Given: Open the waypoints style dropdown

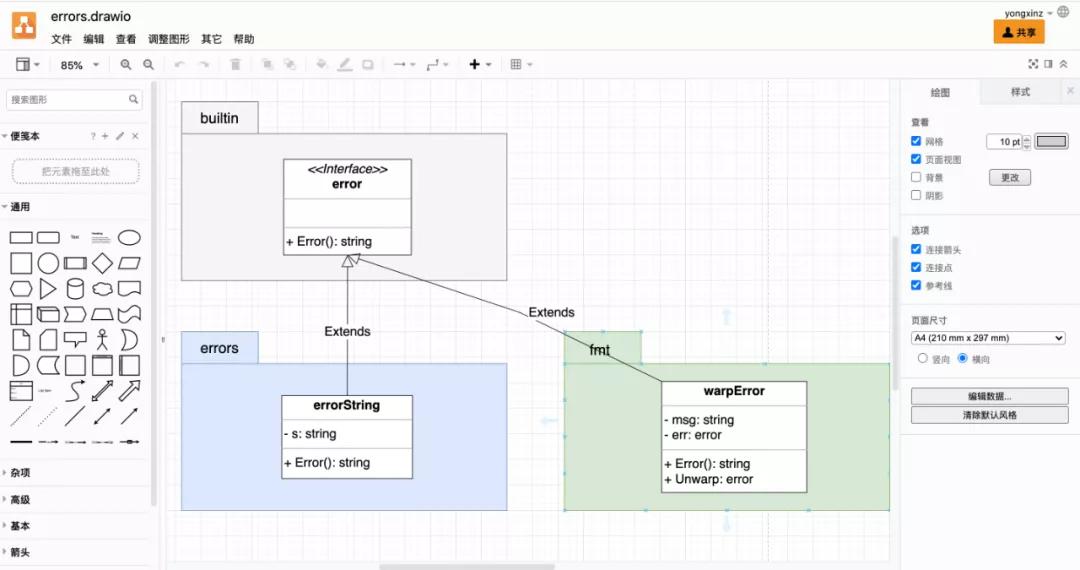Looking at the screenshot, I should tap(437, 64).
